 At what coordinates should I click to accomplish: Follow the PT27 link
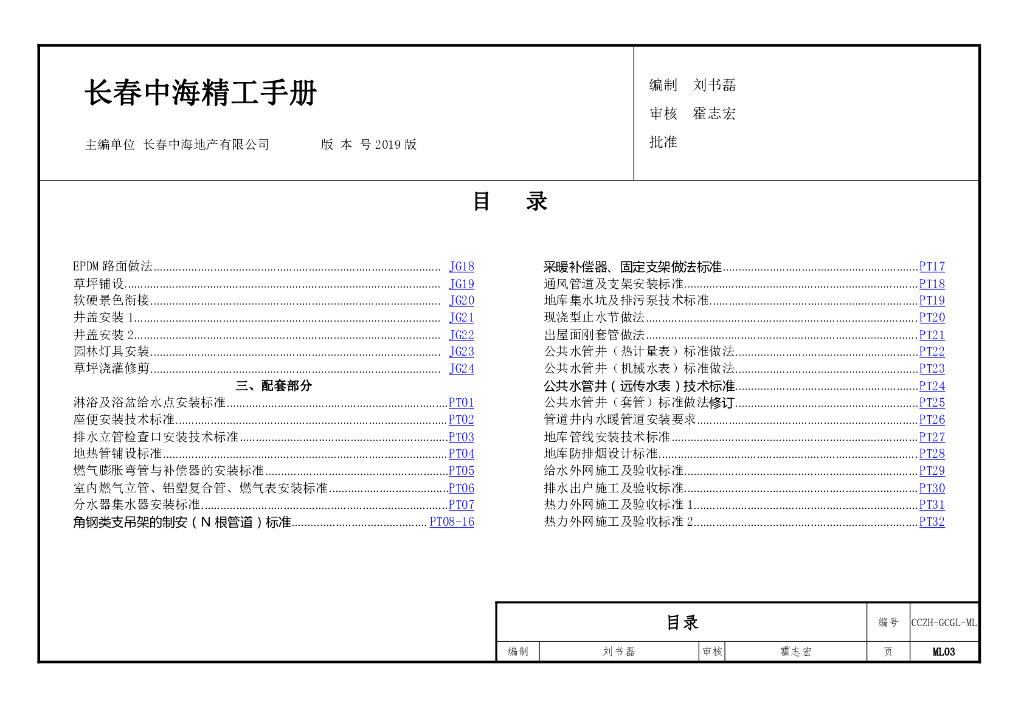(932, 437)
